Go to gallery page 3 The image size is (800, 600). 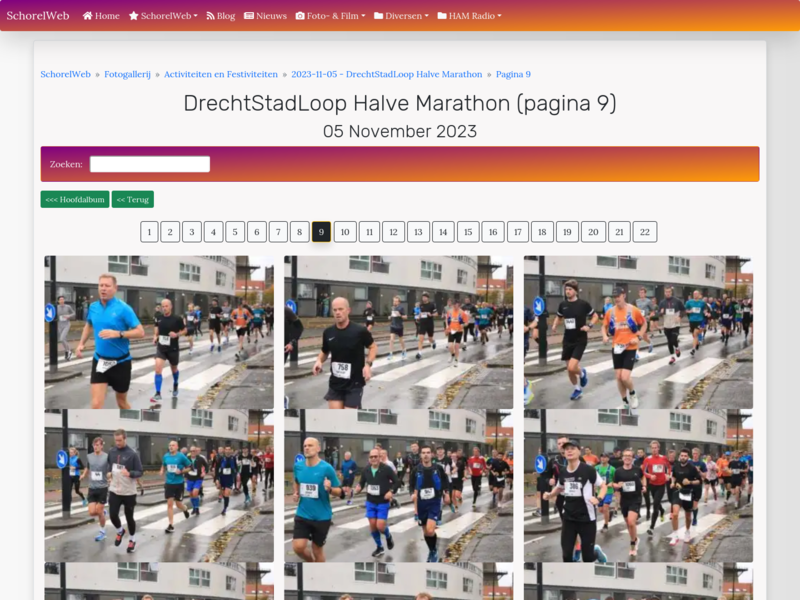click(192, 232)
